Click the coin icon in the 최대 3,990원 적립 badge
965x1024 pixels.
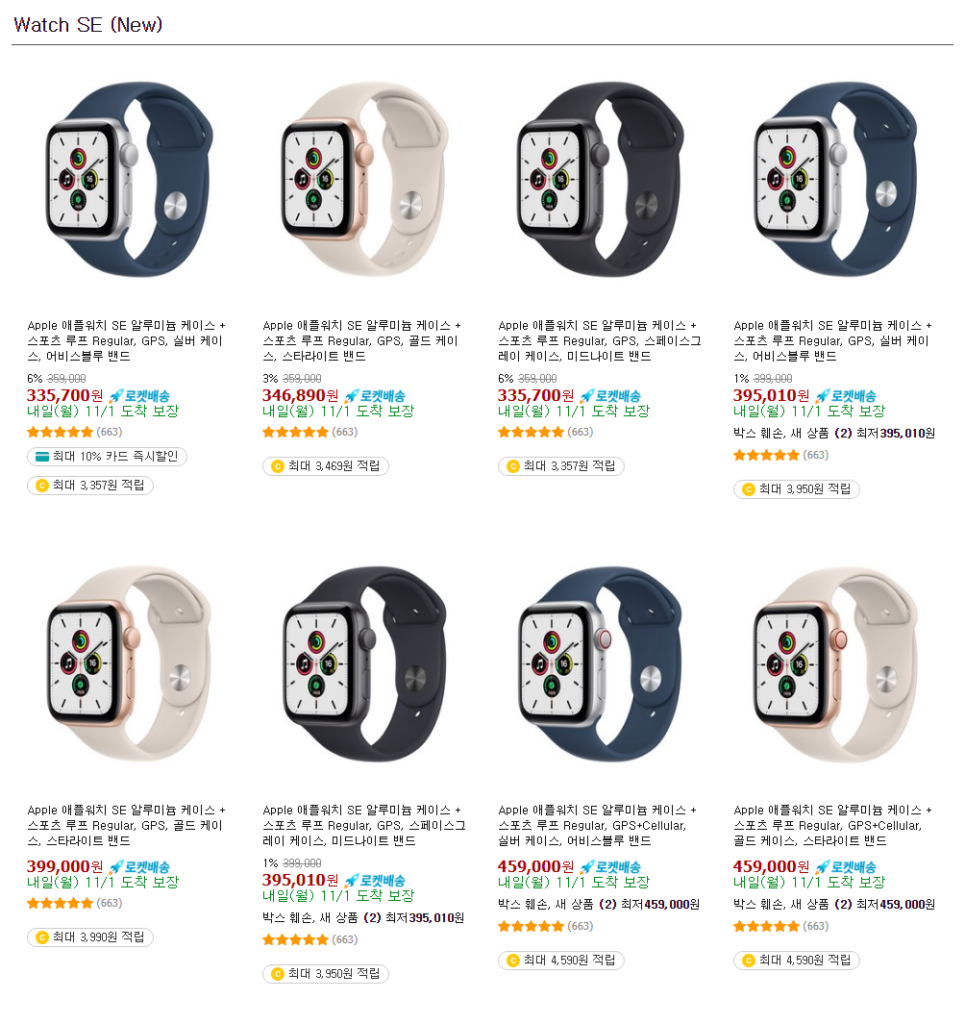tap(42, 938)
